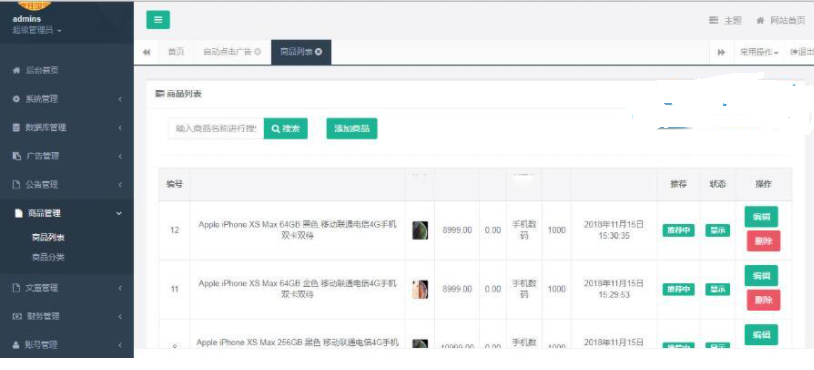Click the admins username in sidebar
Image resolution: width=814 pixels, height=370 pixels.
(x=27, y=19)
